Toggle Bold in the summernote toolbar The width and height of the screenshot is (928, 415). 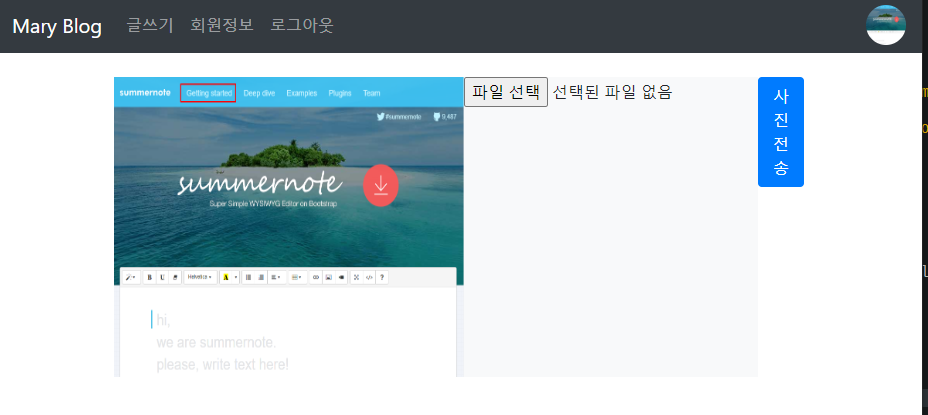150,277
